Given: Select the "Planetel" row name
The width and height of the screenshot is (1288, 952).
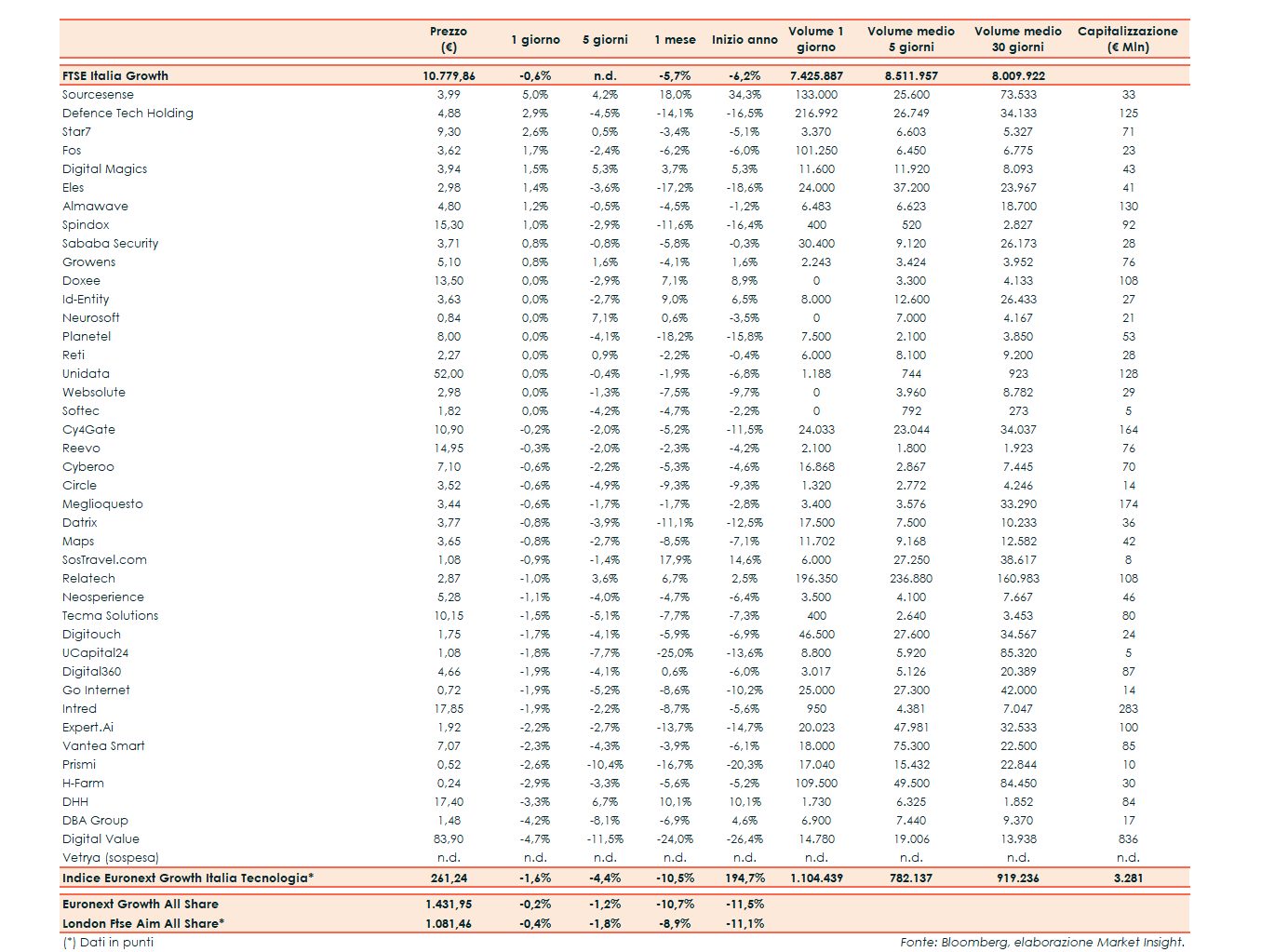Looking at the screenshot, I should click(x=87, y=336).
